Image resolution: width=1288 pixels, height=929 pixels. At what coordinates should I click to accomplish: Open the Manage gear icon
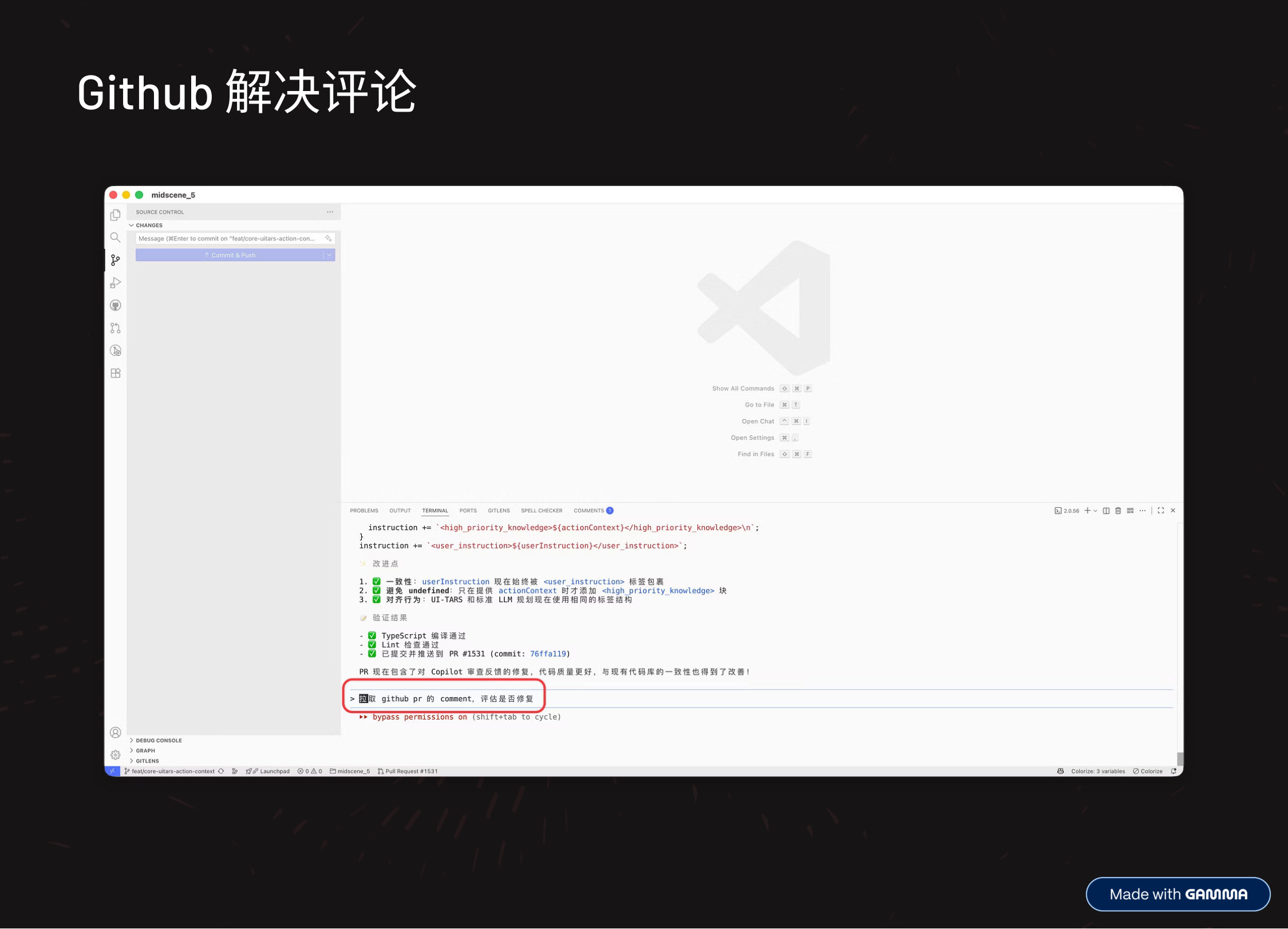point(116,755)
